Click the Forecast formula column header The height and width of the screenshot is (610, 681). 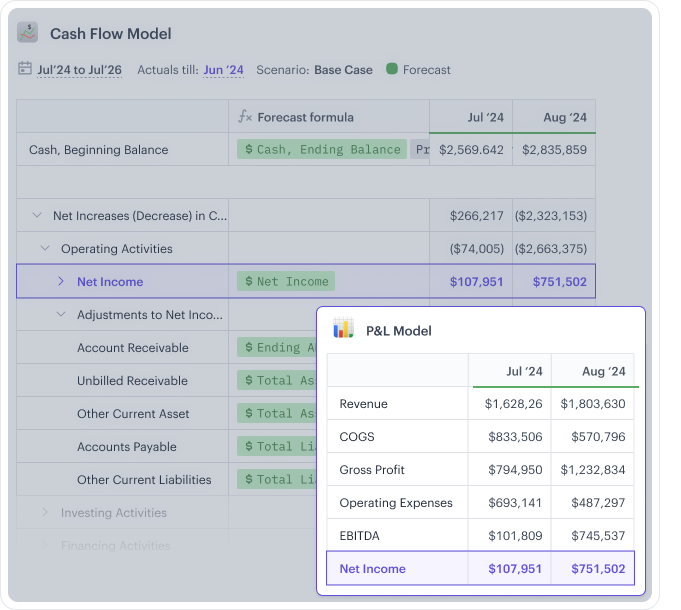pyautogui.click(x=329, y=116)
